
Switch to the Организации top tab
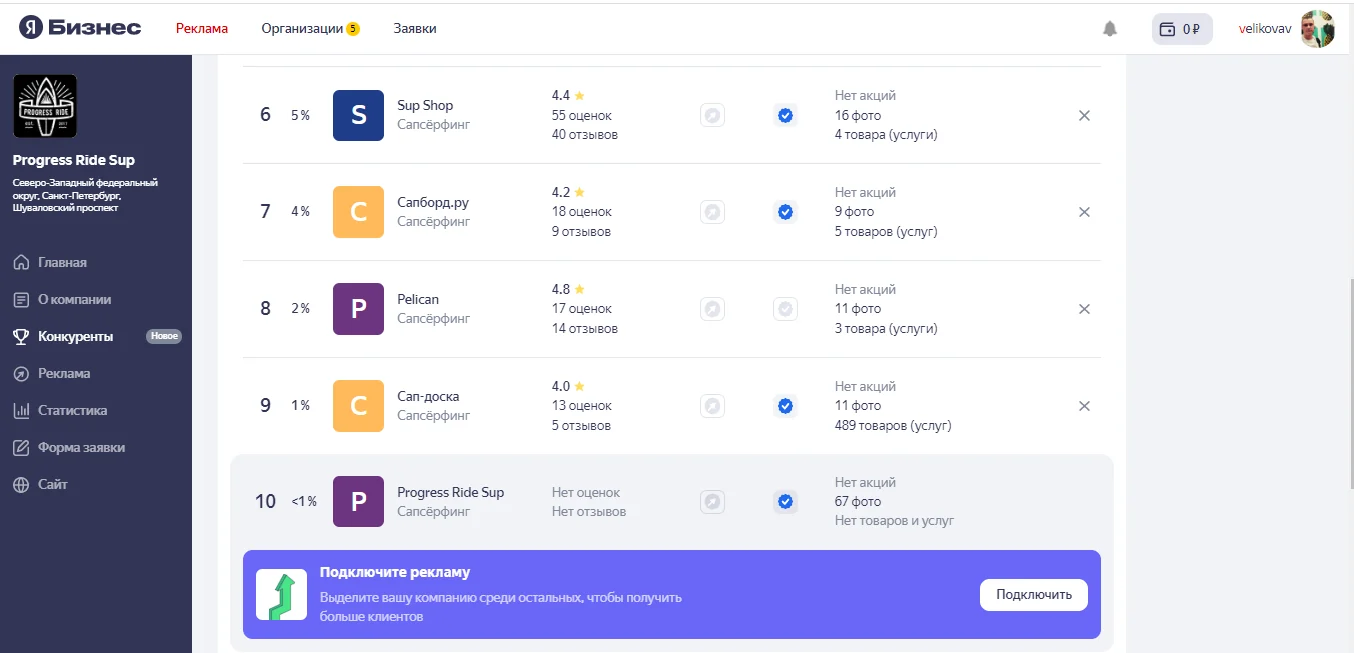click(302, 28)
